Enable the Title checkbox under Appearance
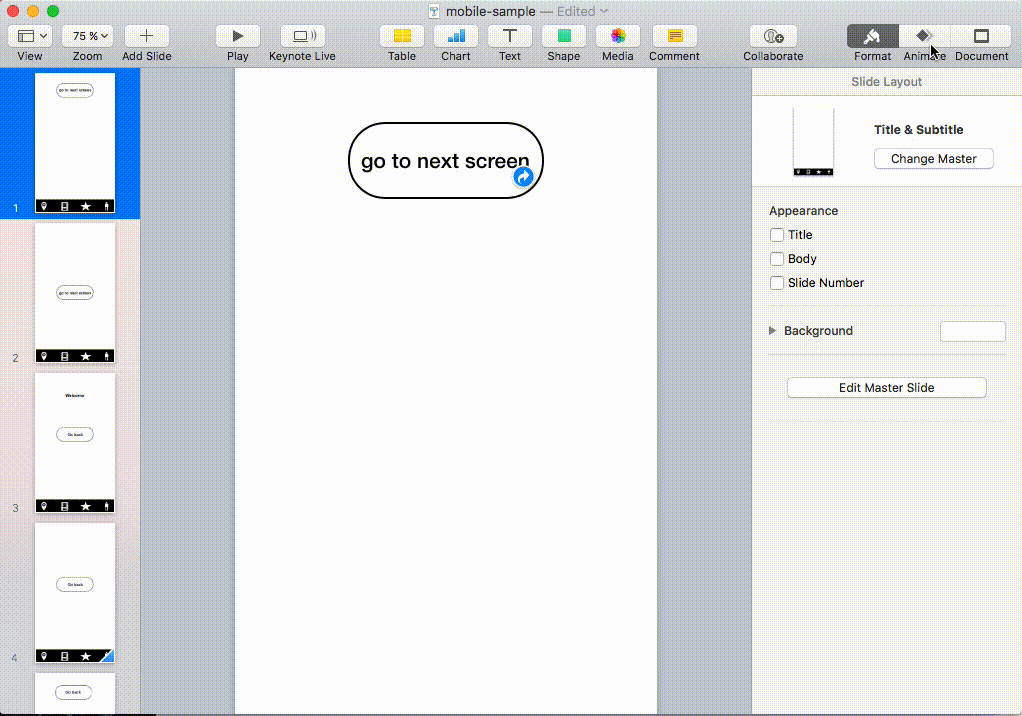The image size is (1022, 716). click(777, 235)
